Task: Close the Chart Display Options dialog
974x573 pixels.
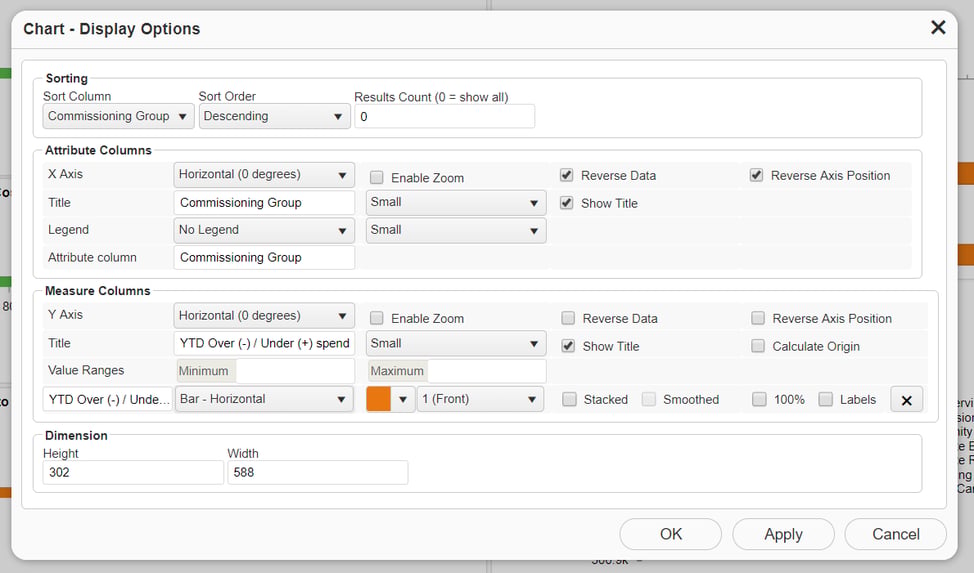Action: click(x=938, y=27)
